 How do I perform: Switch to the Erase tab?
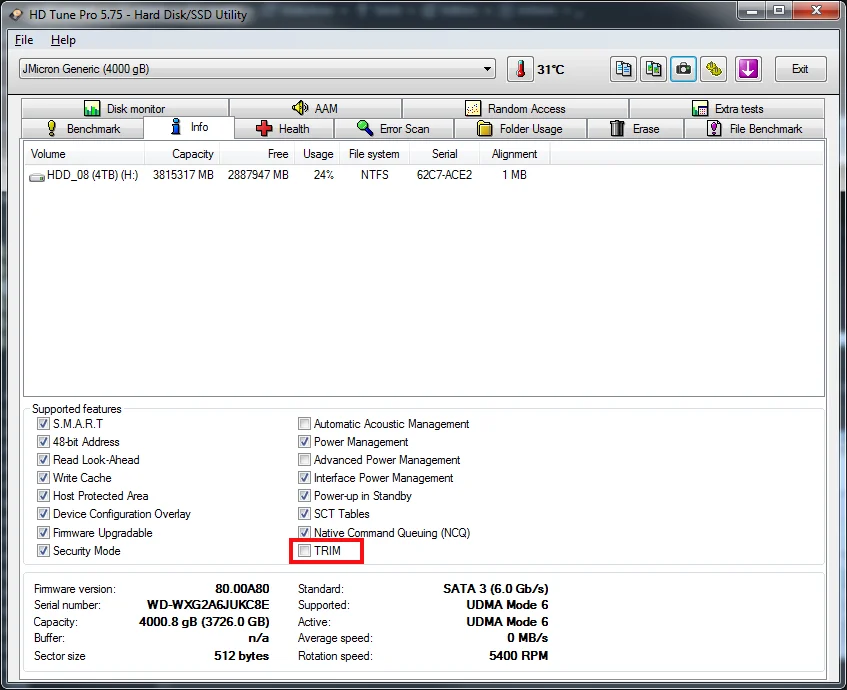pyautogui.click(x=635, y=129)
